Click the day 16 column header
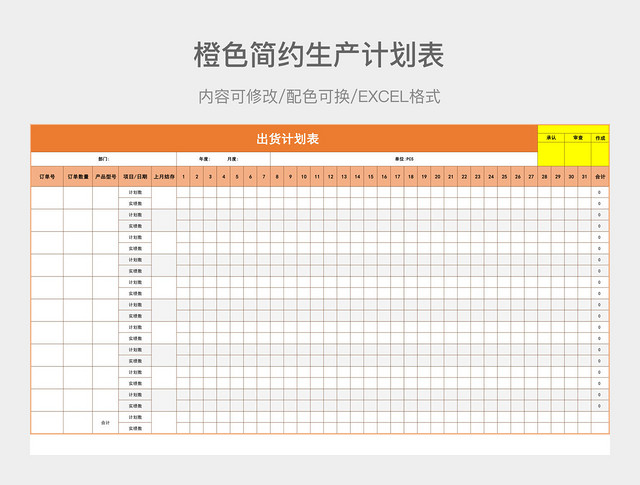 384,177
